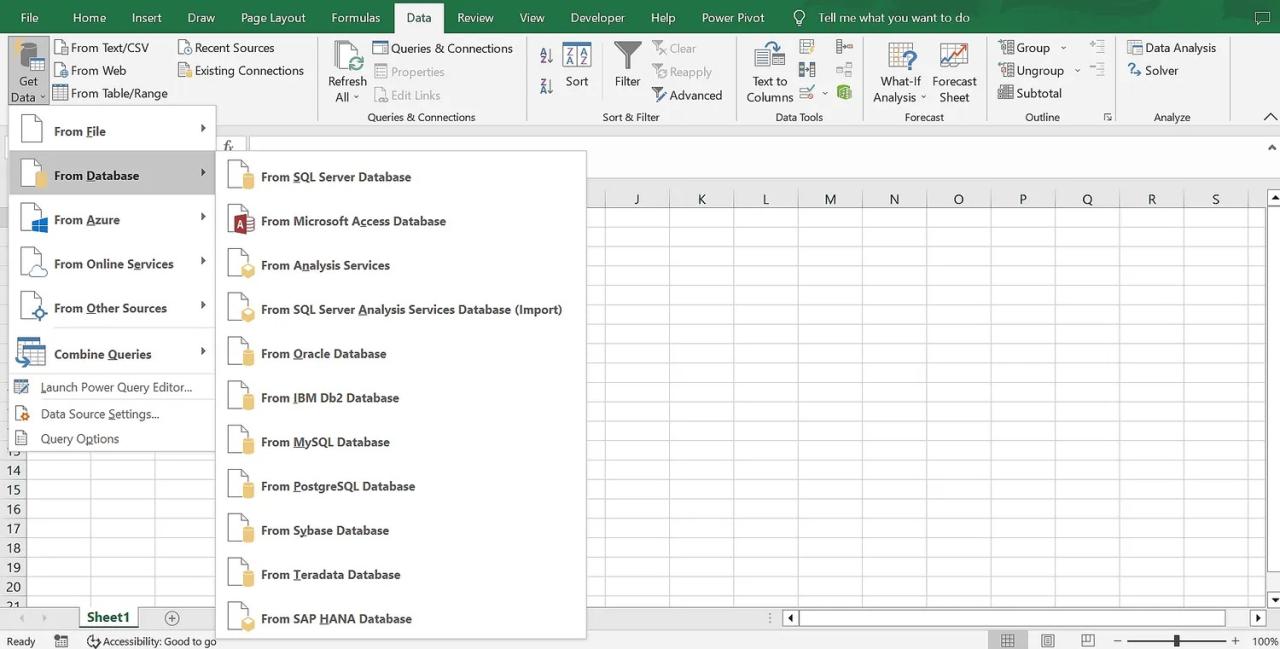Switch to Page Break Preview view
This screenshot has width=1280, height=649.
(x=1088, y=641)
